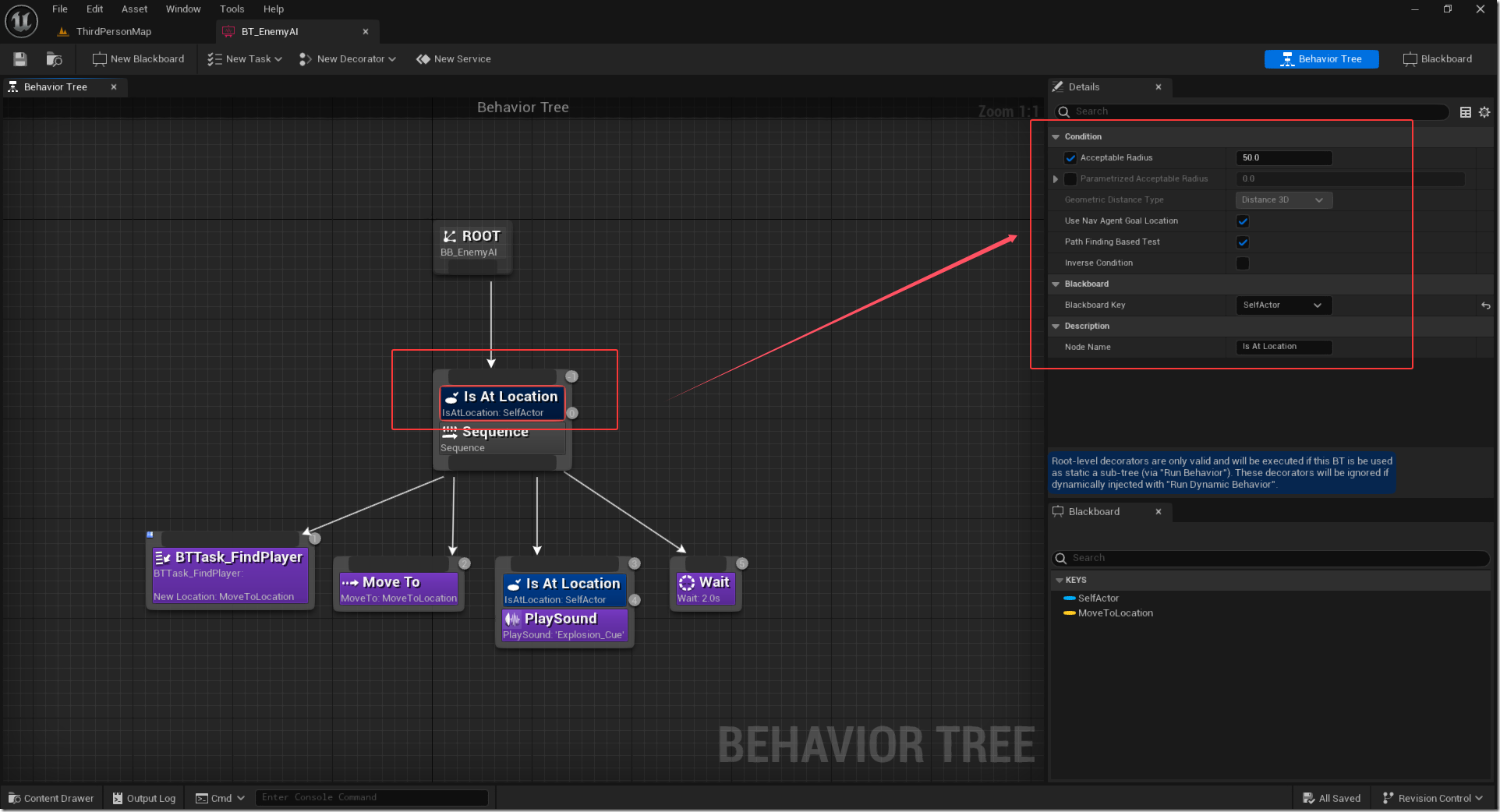The height and width of the screenshot is (812, 1500).
Task: Click the Unreal Engine logo icon
Action: pos(21,21)
